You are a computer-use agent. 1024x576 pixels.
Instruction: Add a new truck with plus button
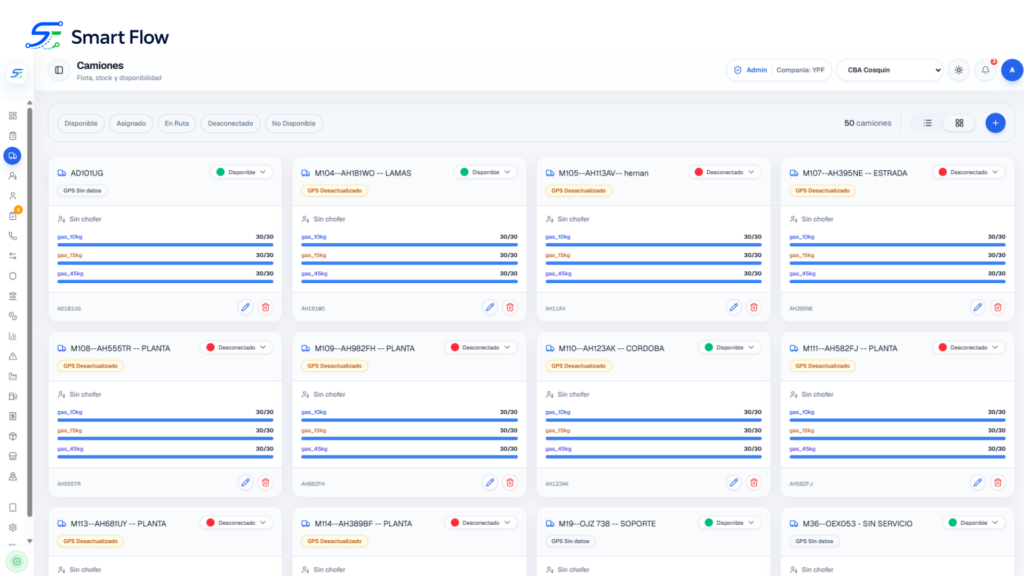point(995,123)
